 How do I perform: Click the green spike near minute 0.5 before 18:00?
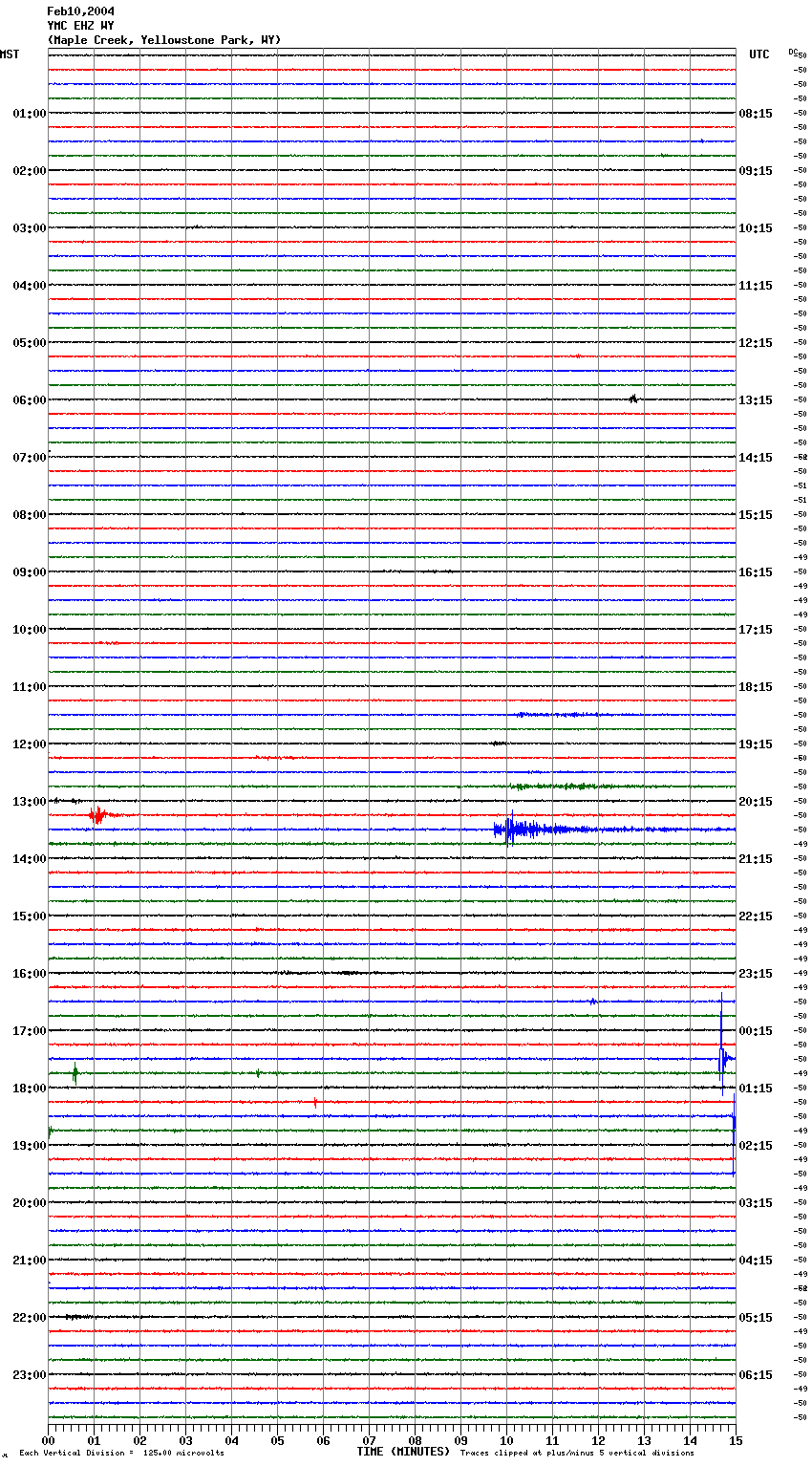(75, 1073)
